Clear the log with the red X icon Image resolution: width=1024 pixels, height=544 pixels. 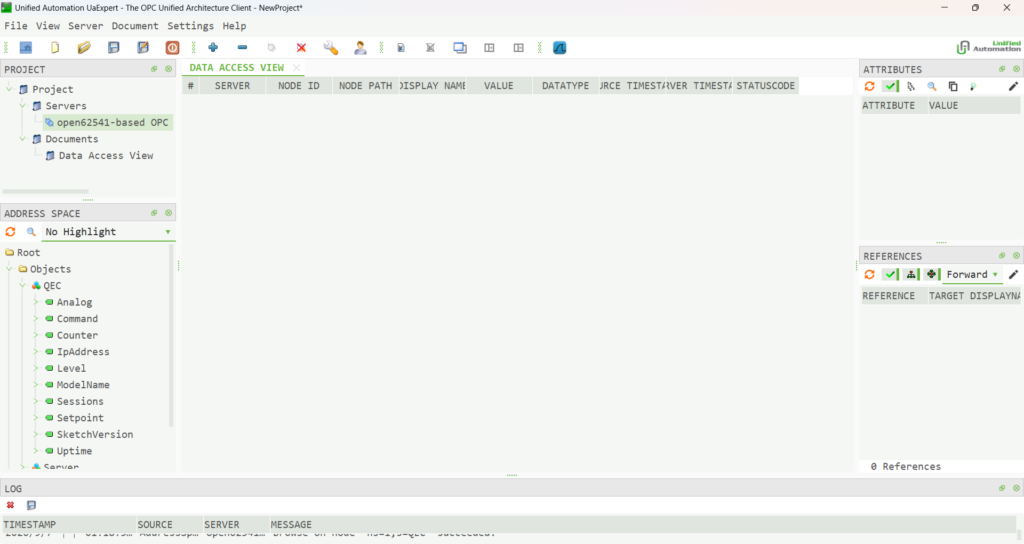tap(10, 505)
